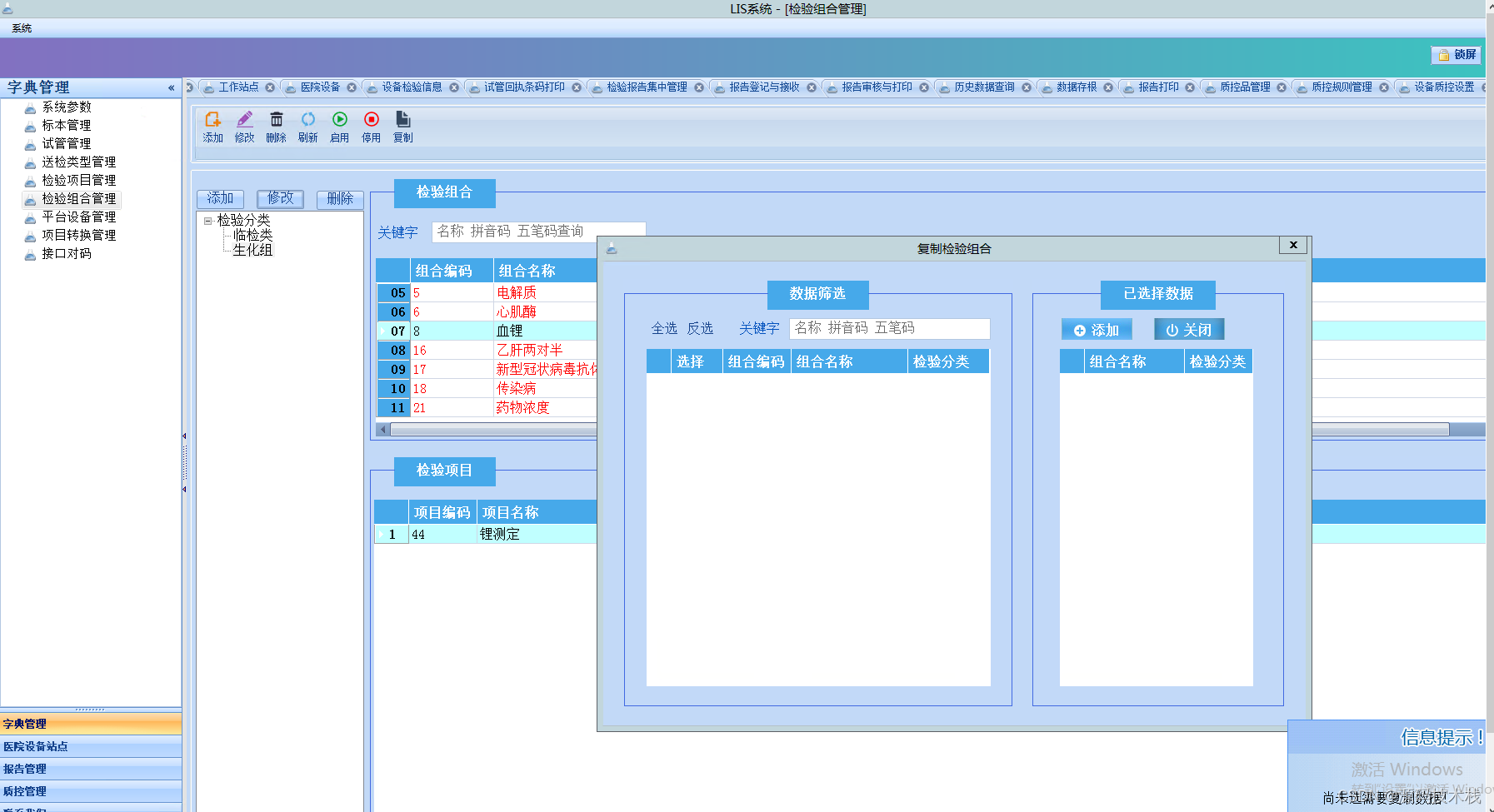Click the dialog 关闭 button with power icon
Screen dimensions: 1494x812
[1189, 330]
